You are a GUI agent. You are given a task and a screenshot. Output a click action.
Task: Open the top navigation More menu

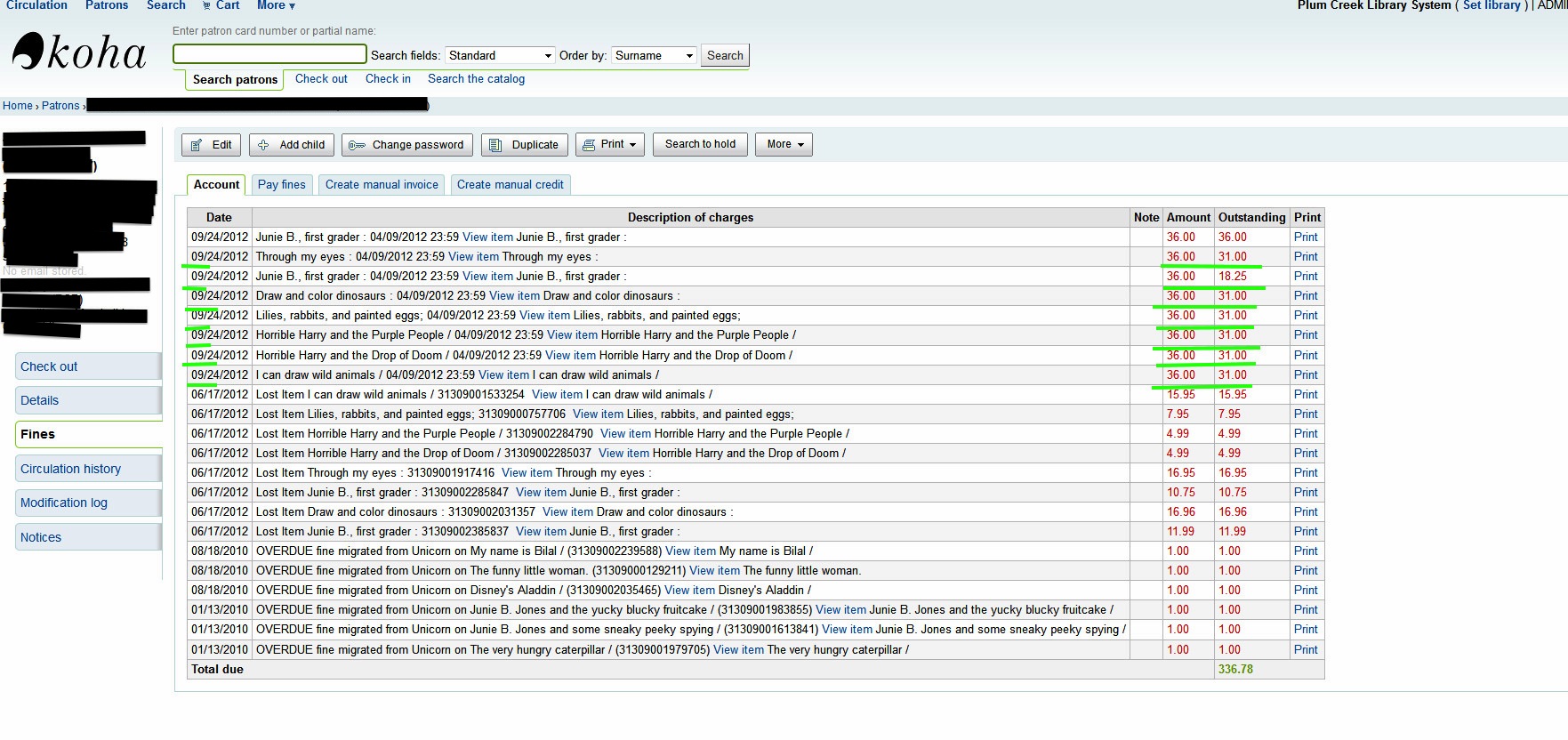pos(276,5)
